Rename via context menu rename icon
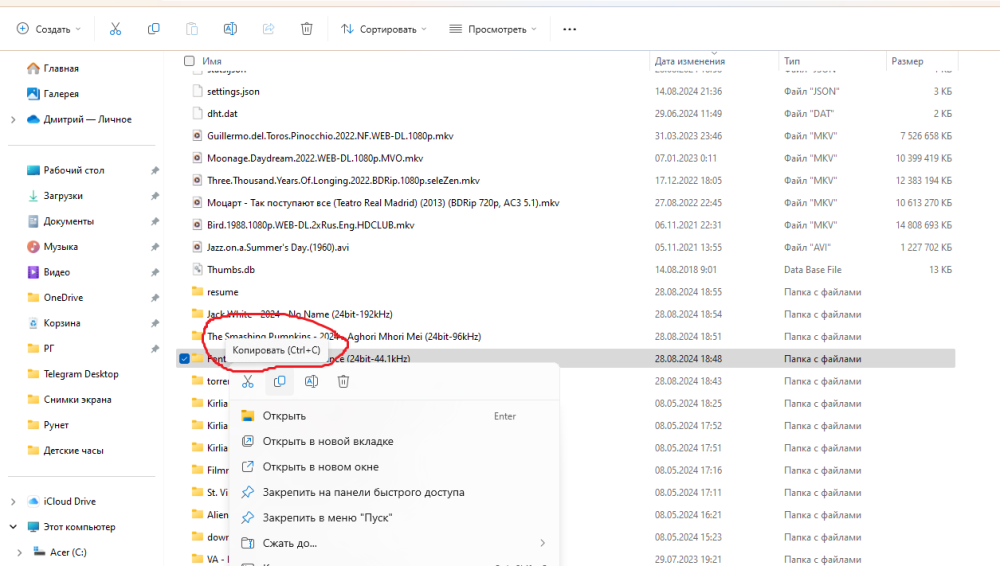 tap(311, 382)
